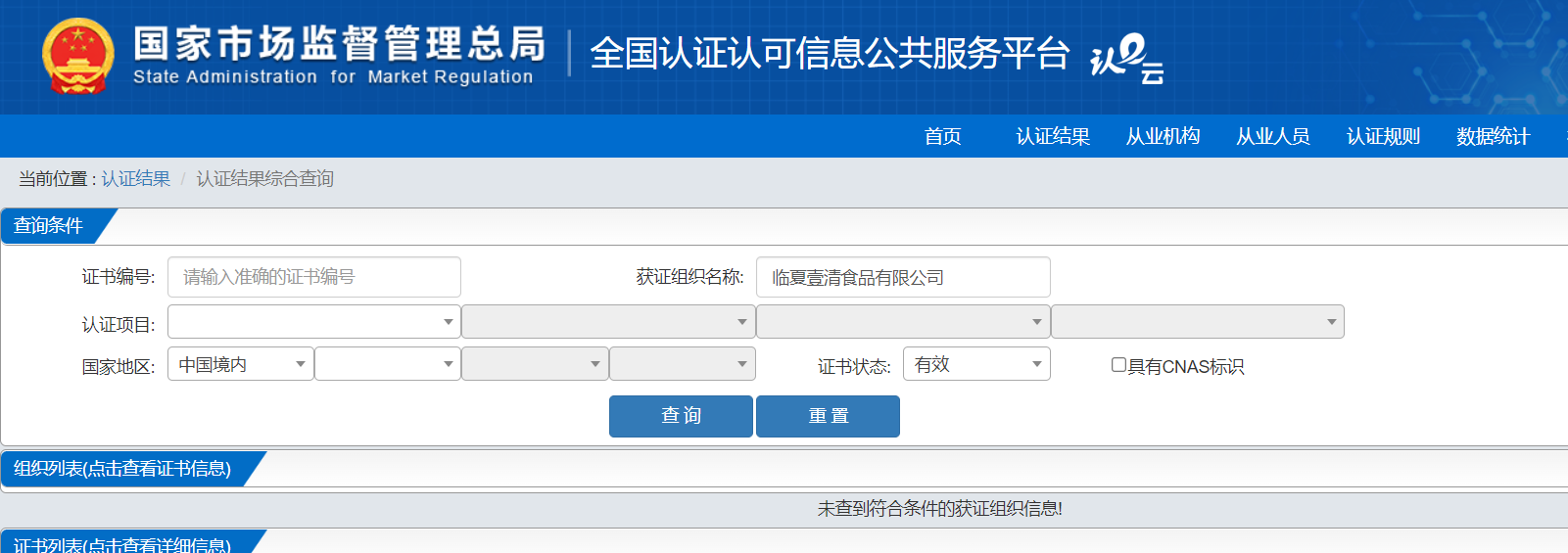Click 全国认证认可信息公共服务平台 title

[830, 53]
